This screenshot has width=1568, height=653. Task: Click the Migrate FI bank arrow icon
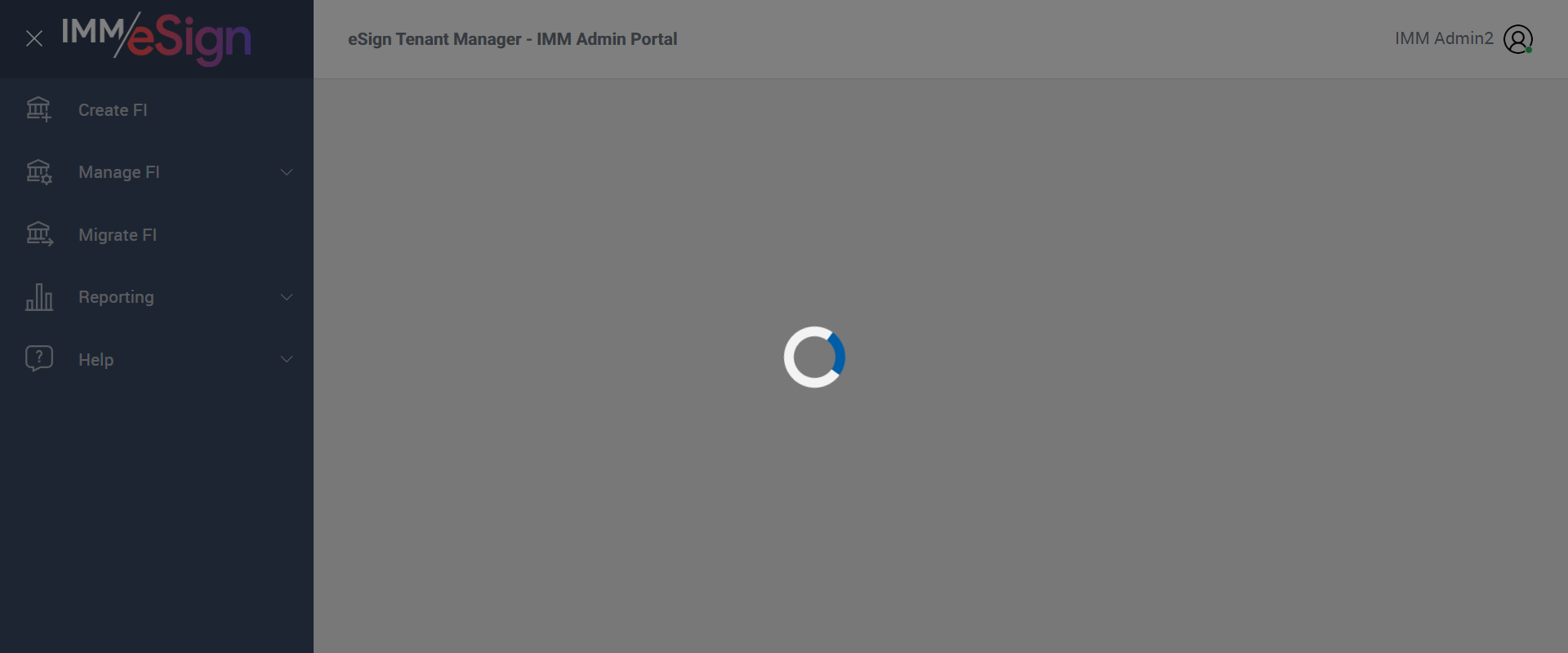[39, 234]
